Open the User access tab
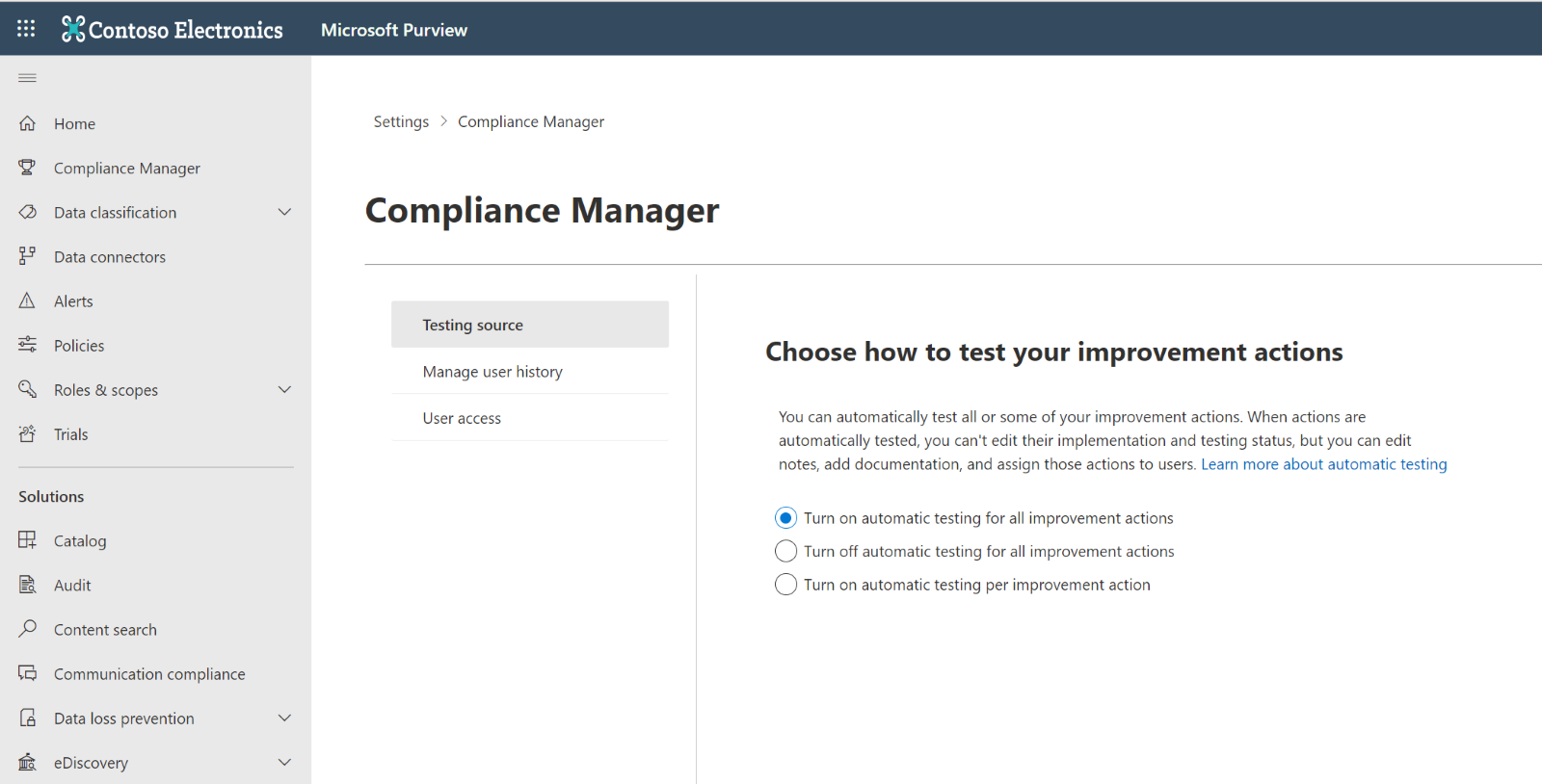The image size is (1542, 784). [x=530, y=418]
